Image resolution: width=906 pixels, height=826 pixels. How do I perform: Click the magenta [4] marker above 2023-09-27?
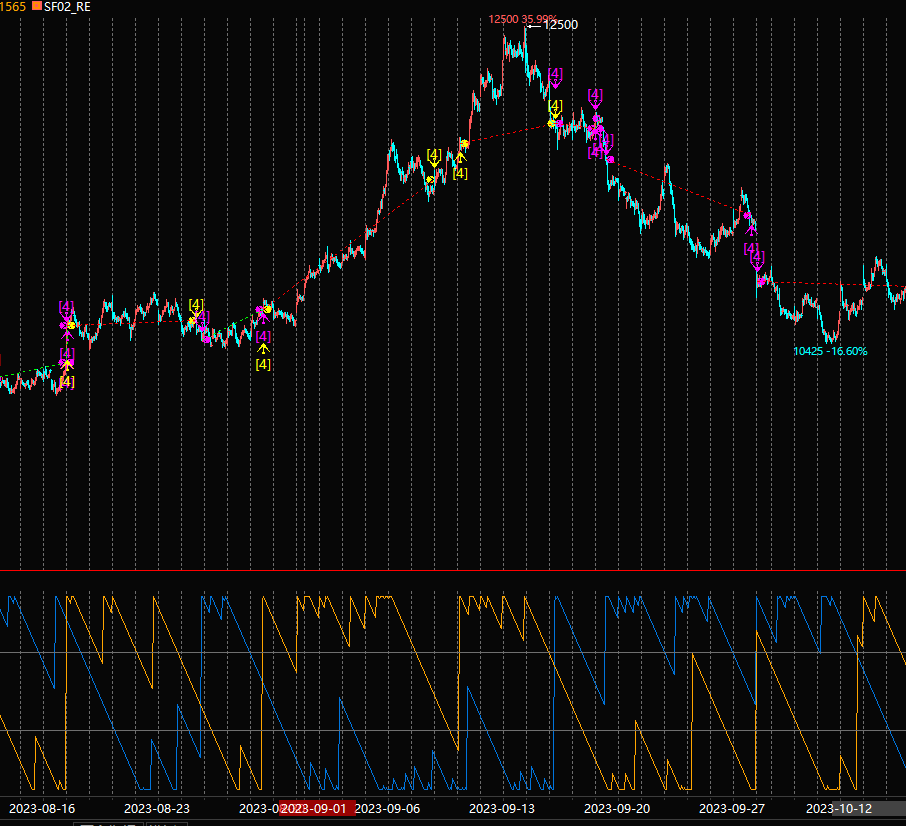click(x=751, y=248)
